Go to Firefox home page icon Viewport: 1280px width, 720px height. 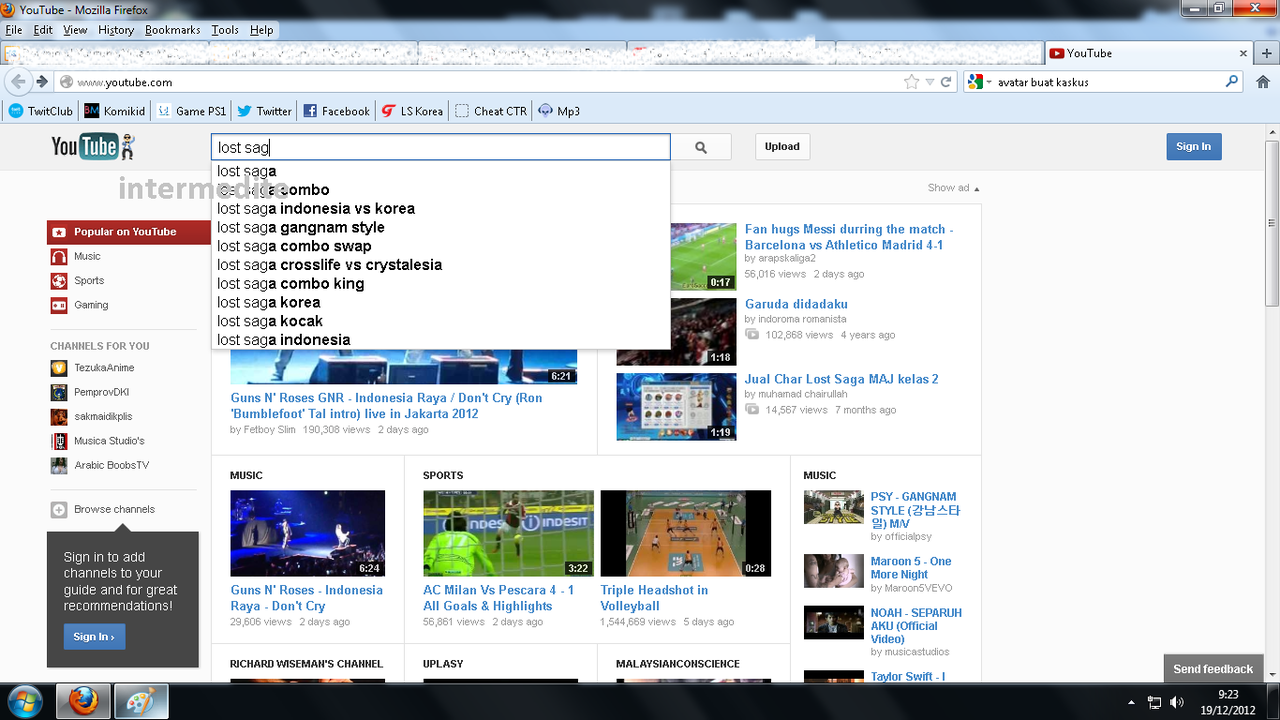pos(1264,82)
